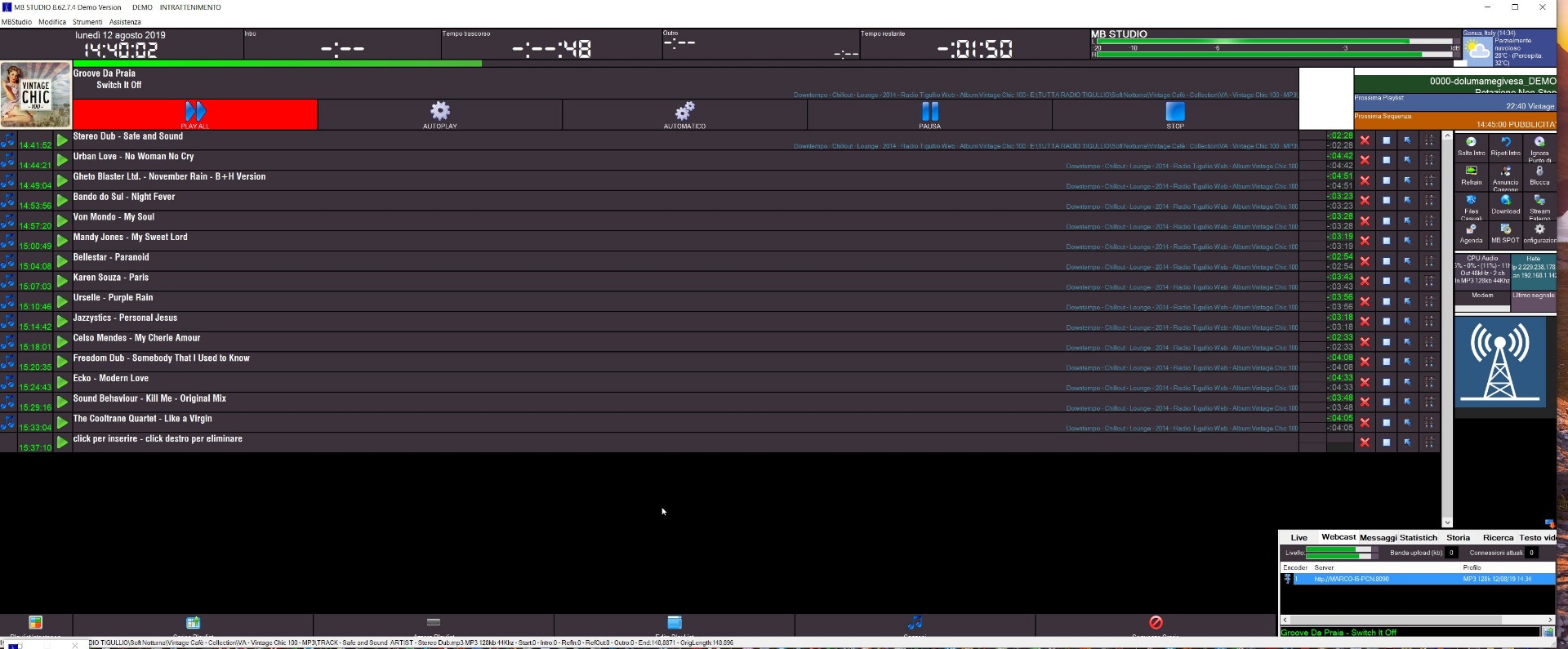
Task: Click the mixer icon on Stereo Dub row
Action: (1429, 140)
